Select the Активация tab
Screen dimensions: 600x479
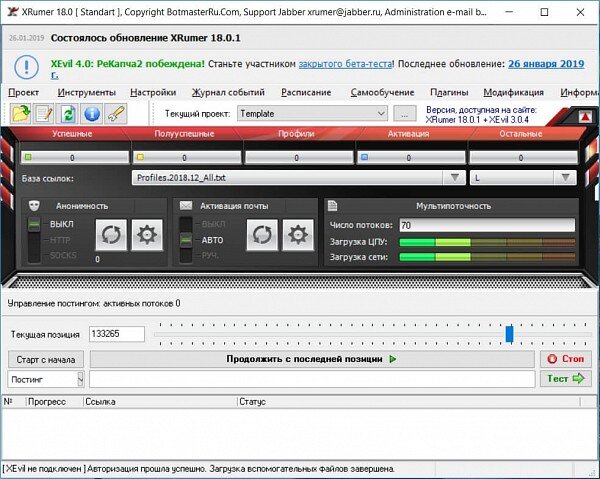pos(408,134)
